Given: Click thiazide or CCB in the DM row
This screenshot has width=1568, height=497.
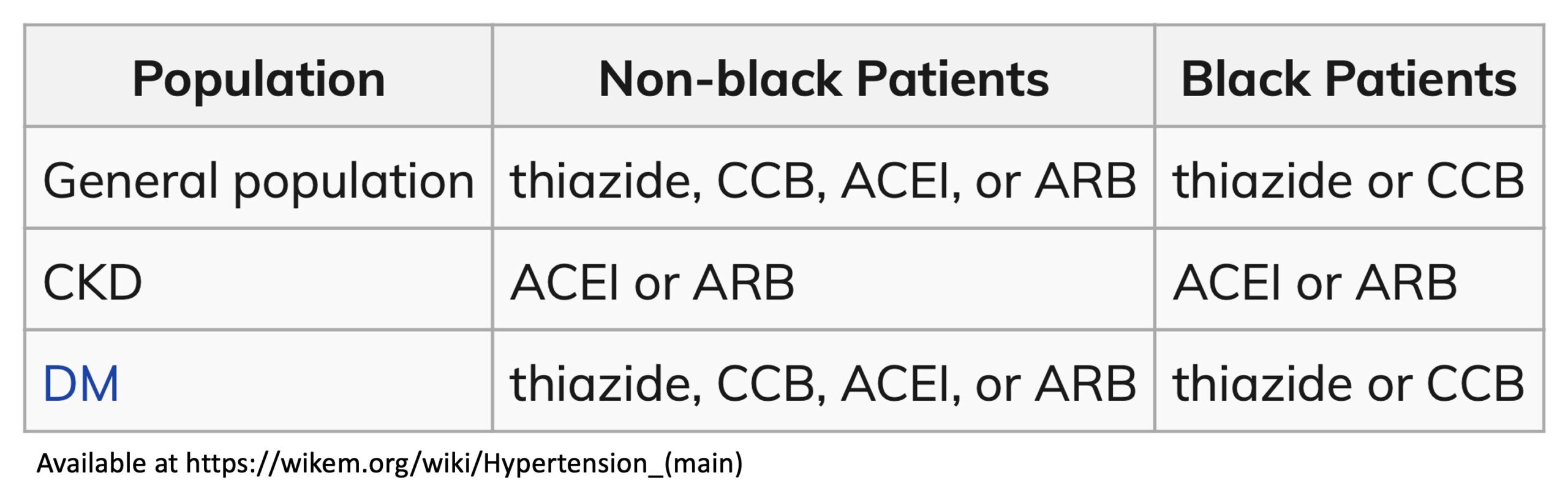Looking at the screenshot, I should 1348,384.
